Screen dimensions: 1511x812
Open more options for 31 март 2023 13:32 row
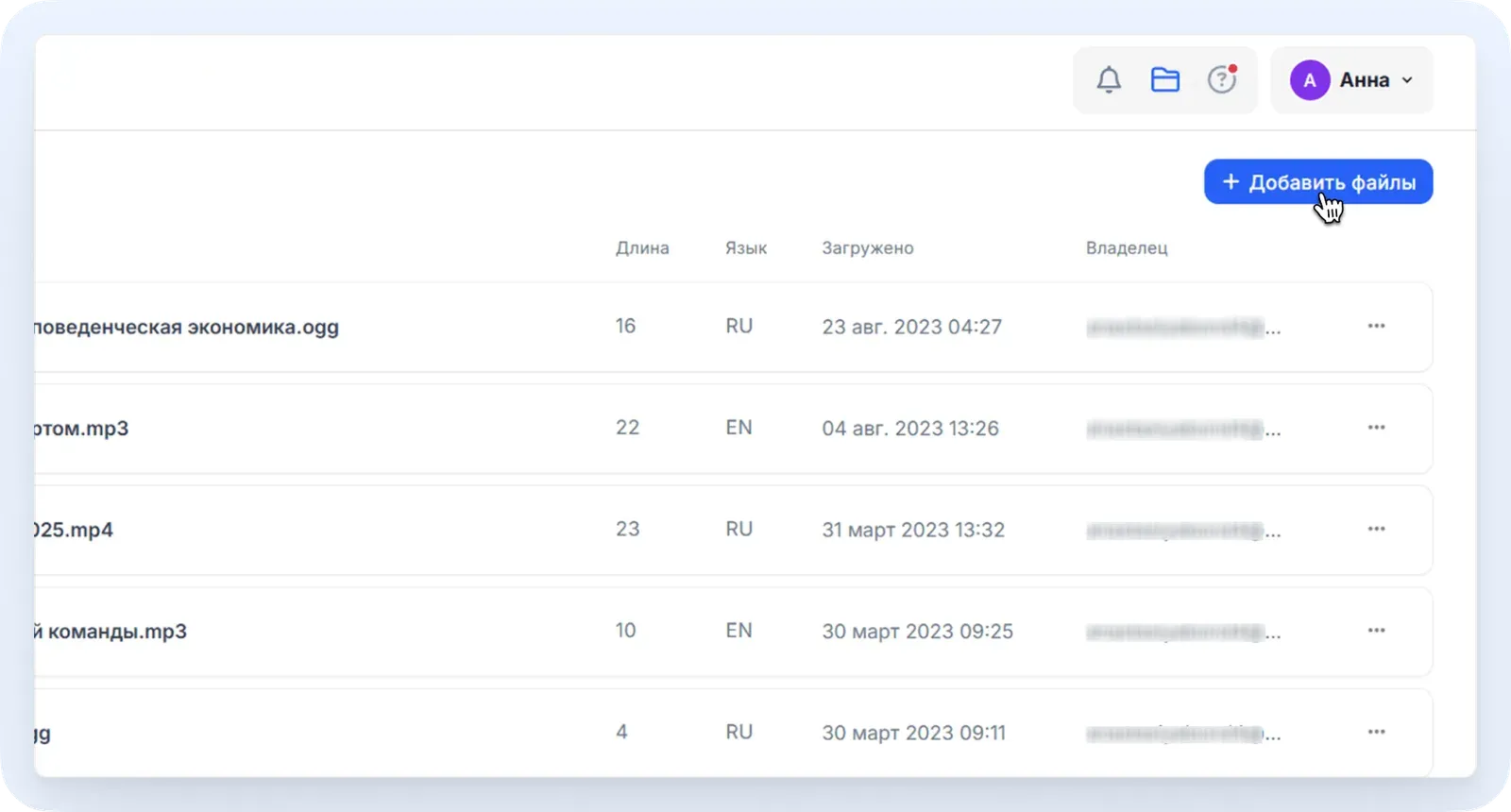click(x=1376, y=529)
